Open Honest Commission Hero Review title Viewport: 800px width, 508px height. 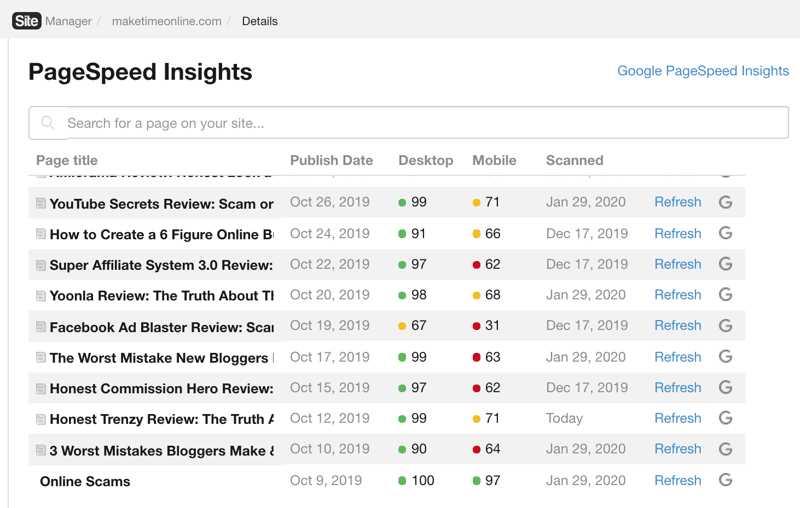[162, 389]
